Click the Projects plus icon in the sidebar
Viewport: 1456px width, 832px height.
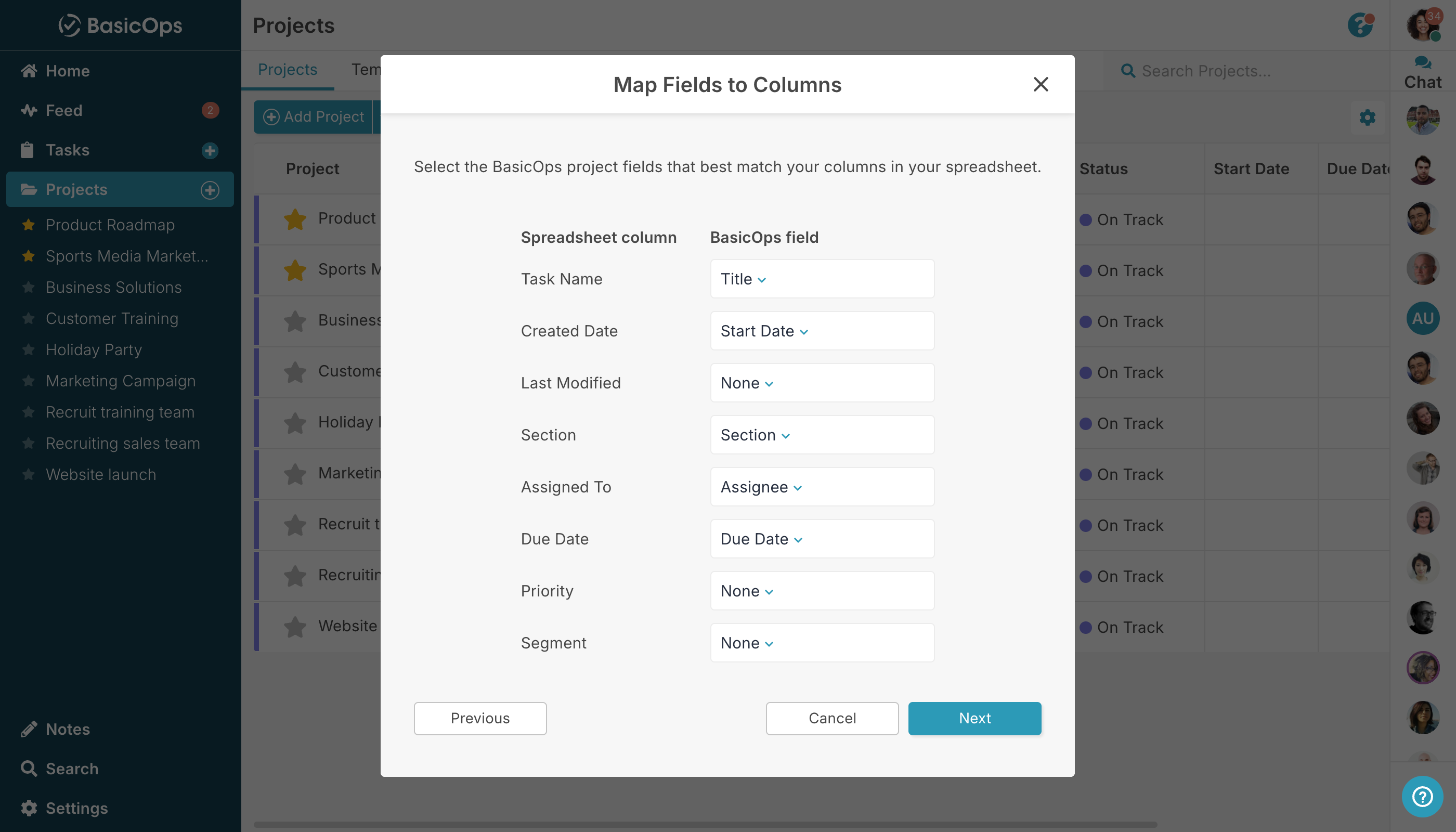210,190
